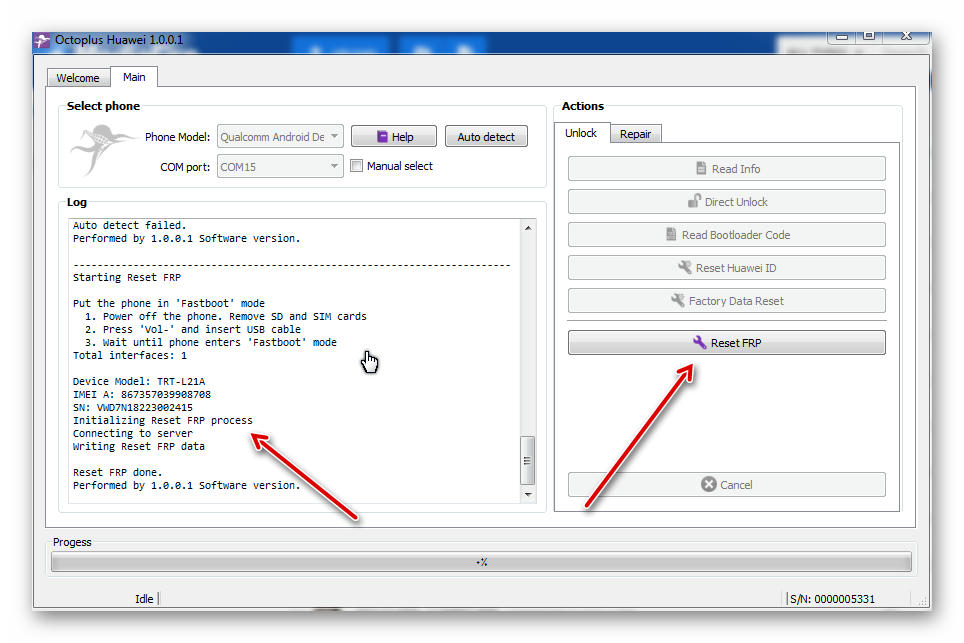Click the Auto detect button
Screen dimensions: 964x643
[x=486, y=136]
